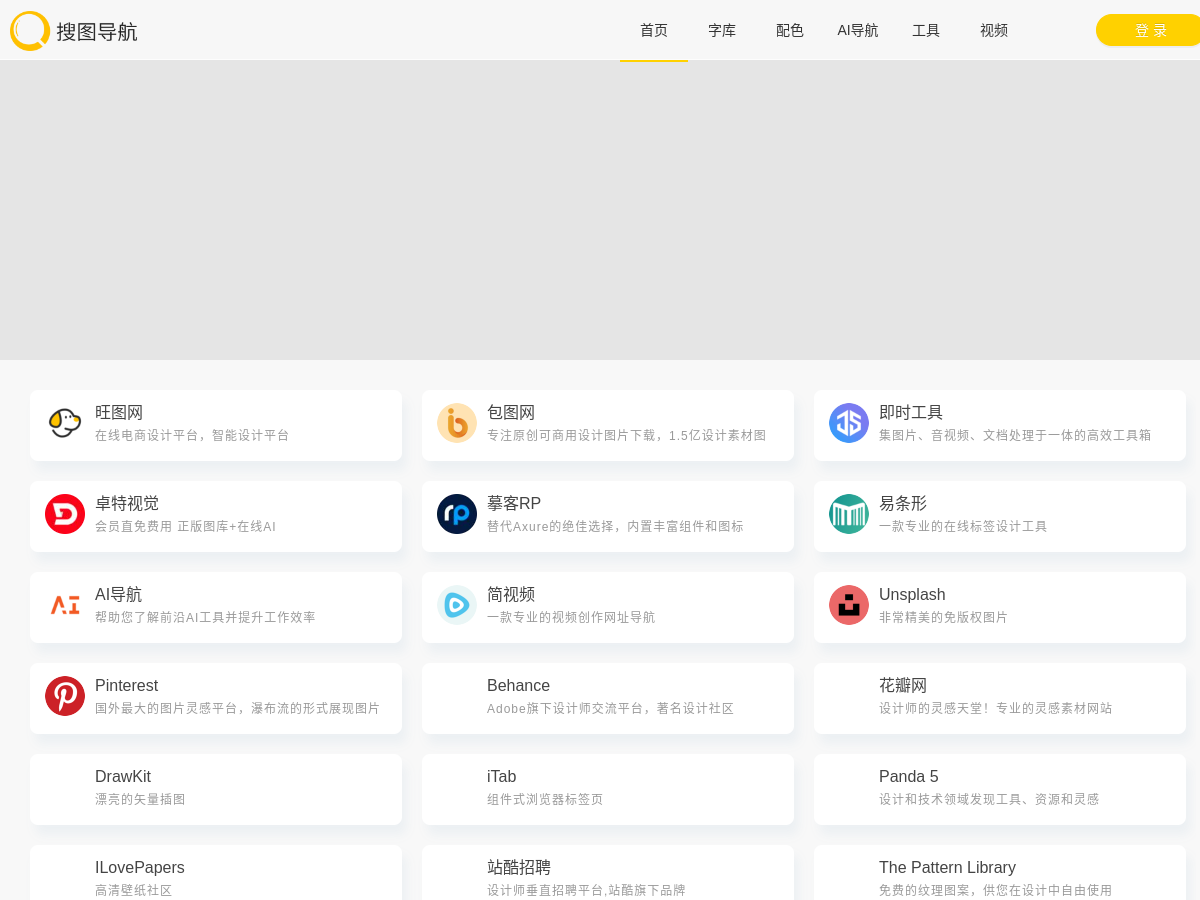Viewport: 1200px width, 900px height.
Task: Open the 首页 tab
Action: click(x=654, y=31)
